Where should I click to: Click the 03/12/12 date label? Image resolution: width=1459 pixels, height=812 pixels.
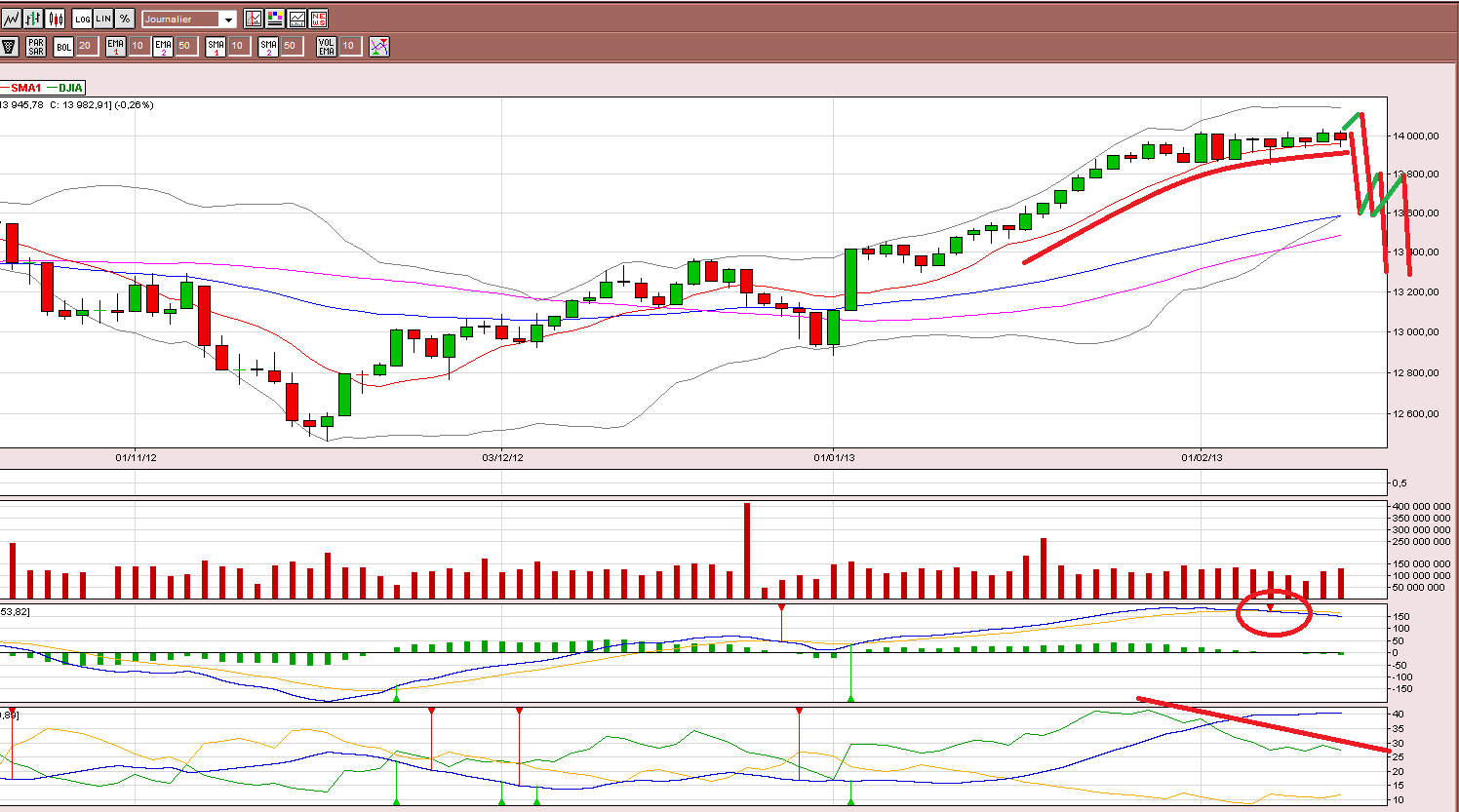pyautogui.click(x=502, y=457)
